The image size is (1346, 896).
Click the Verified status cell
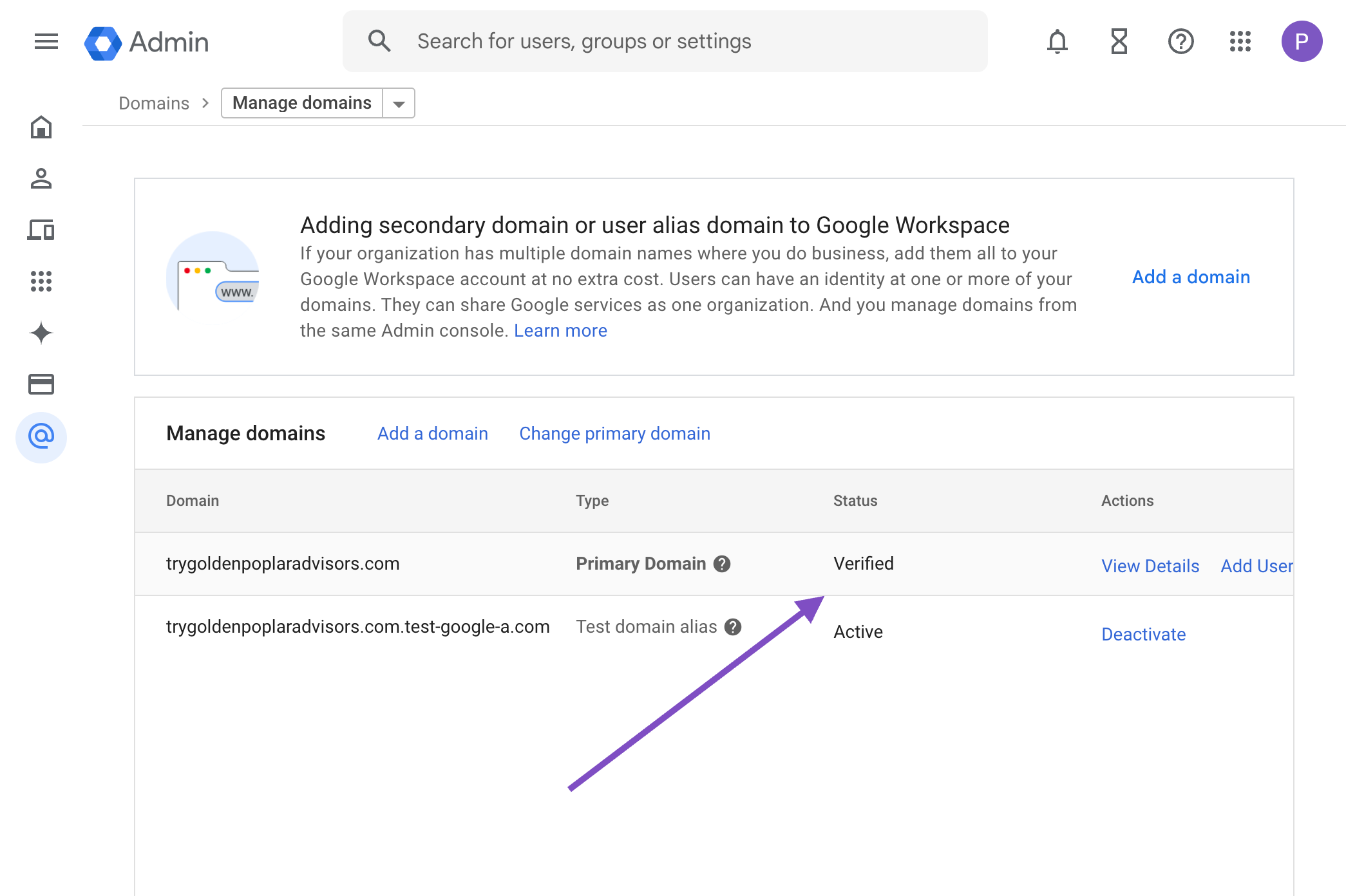(863, 563)
